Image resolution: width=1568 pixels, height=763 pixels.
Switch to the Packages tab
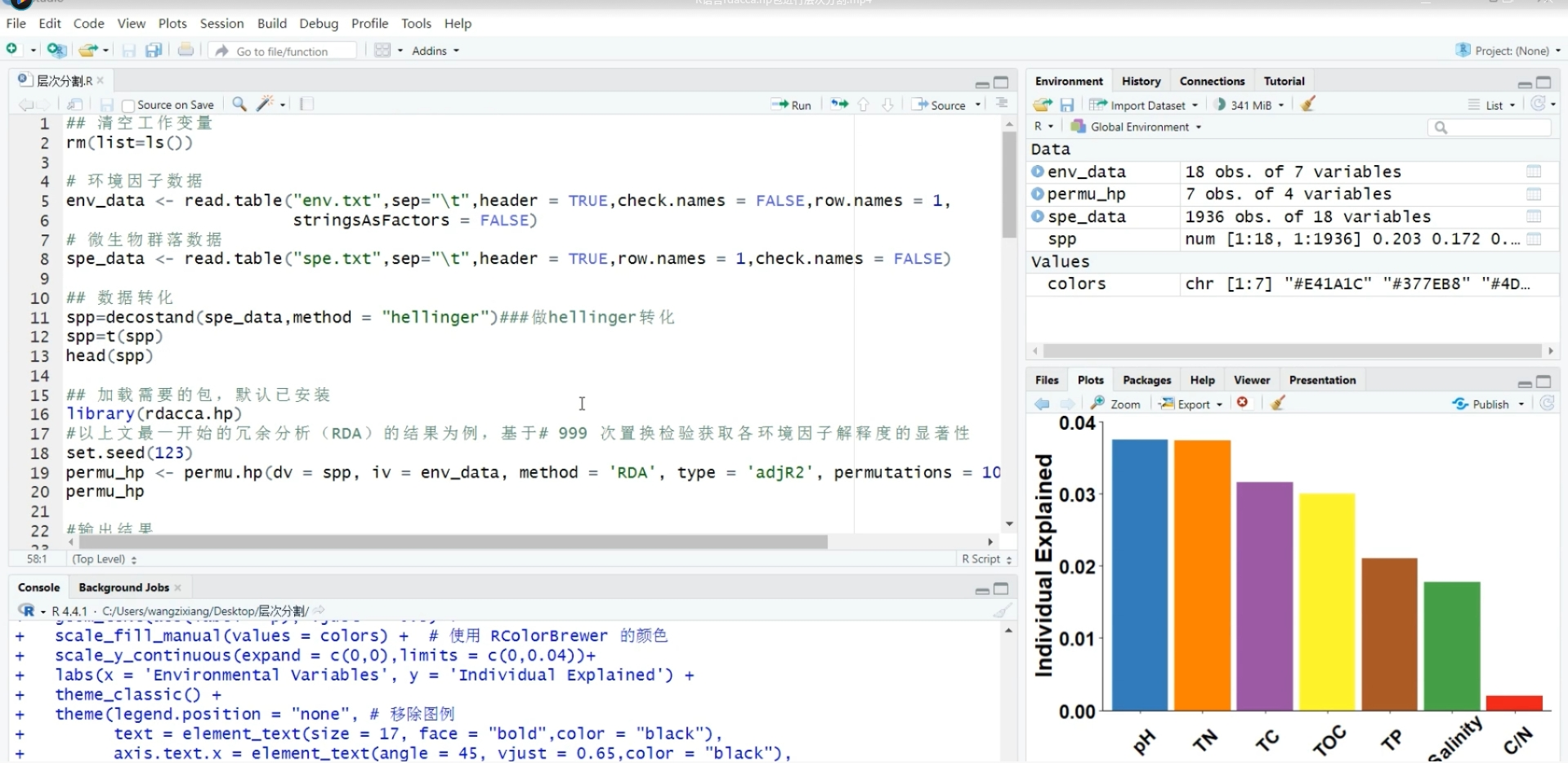click(x=1146, y=380)
